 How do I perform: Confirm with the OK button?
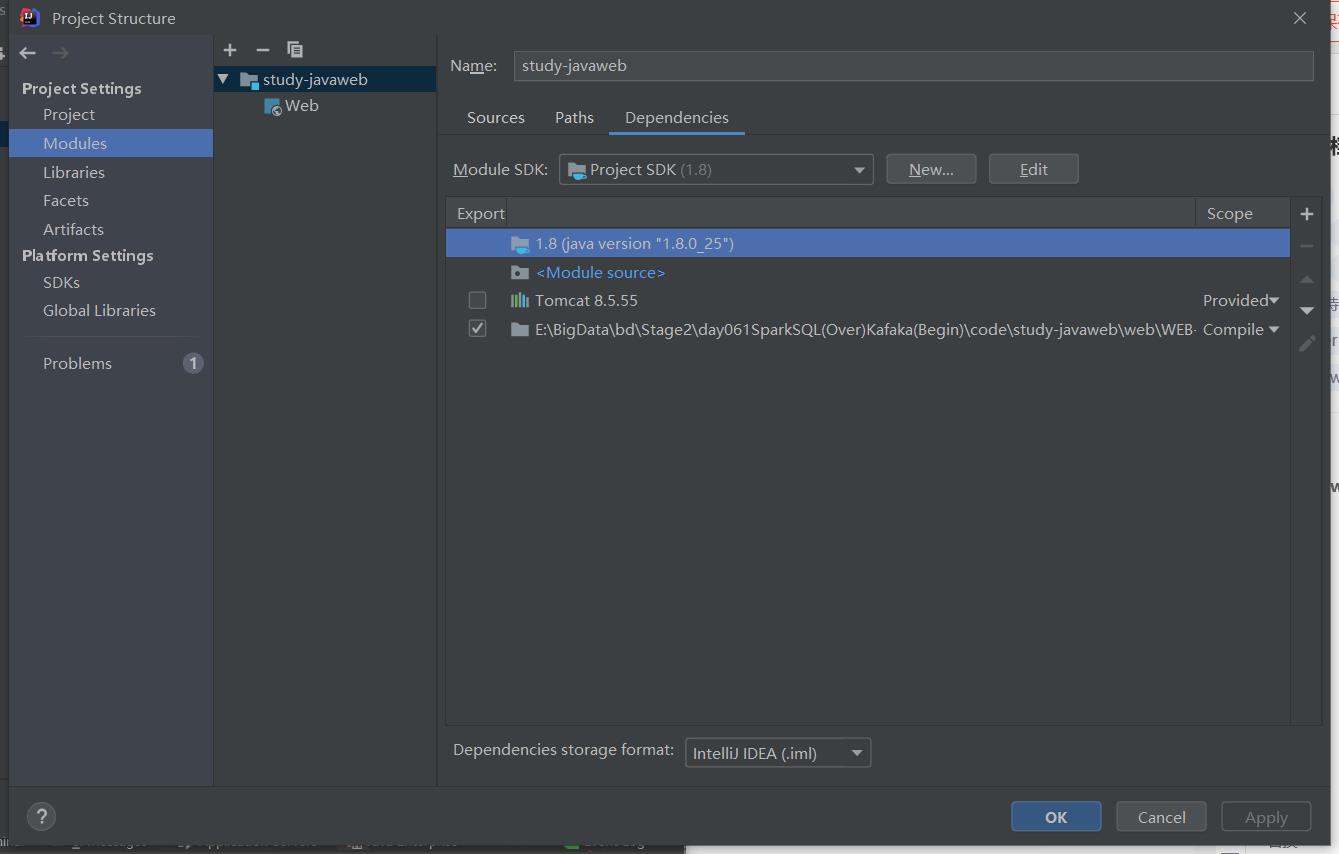point(1056,817)
